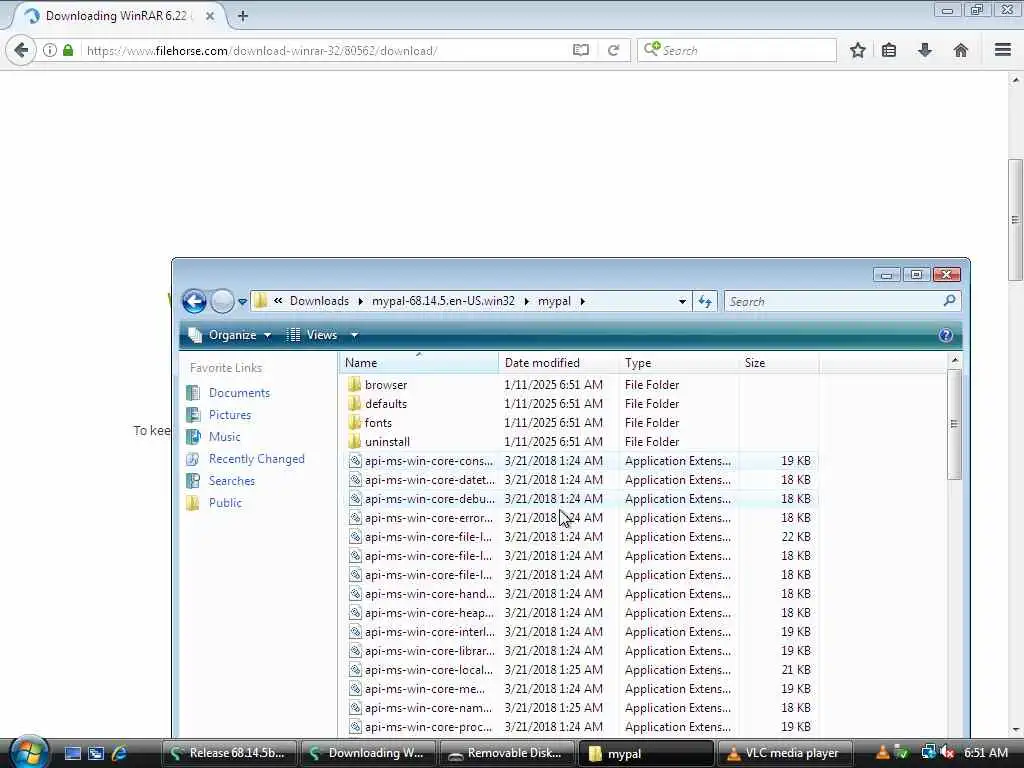Click the Explorer search magnifier icon
This screenshot has width=1024, height=768.
tap(950, 300)
